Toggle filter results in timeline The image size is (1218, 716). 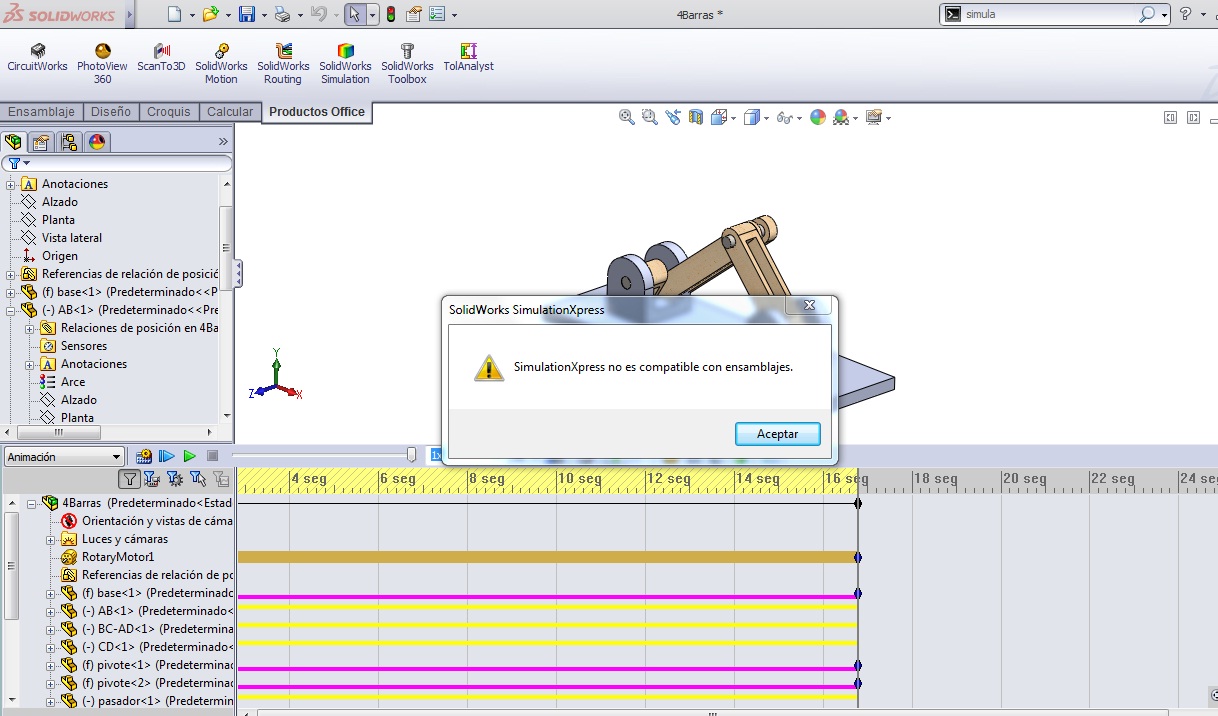click(x=221, y=479)
